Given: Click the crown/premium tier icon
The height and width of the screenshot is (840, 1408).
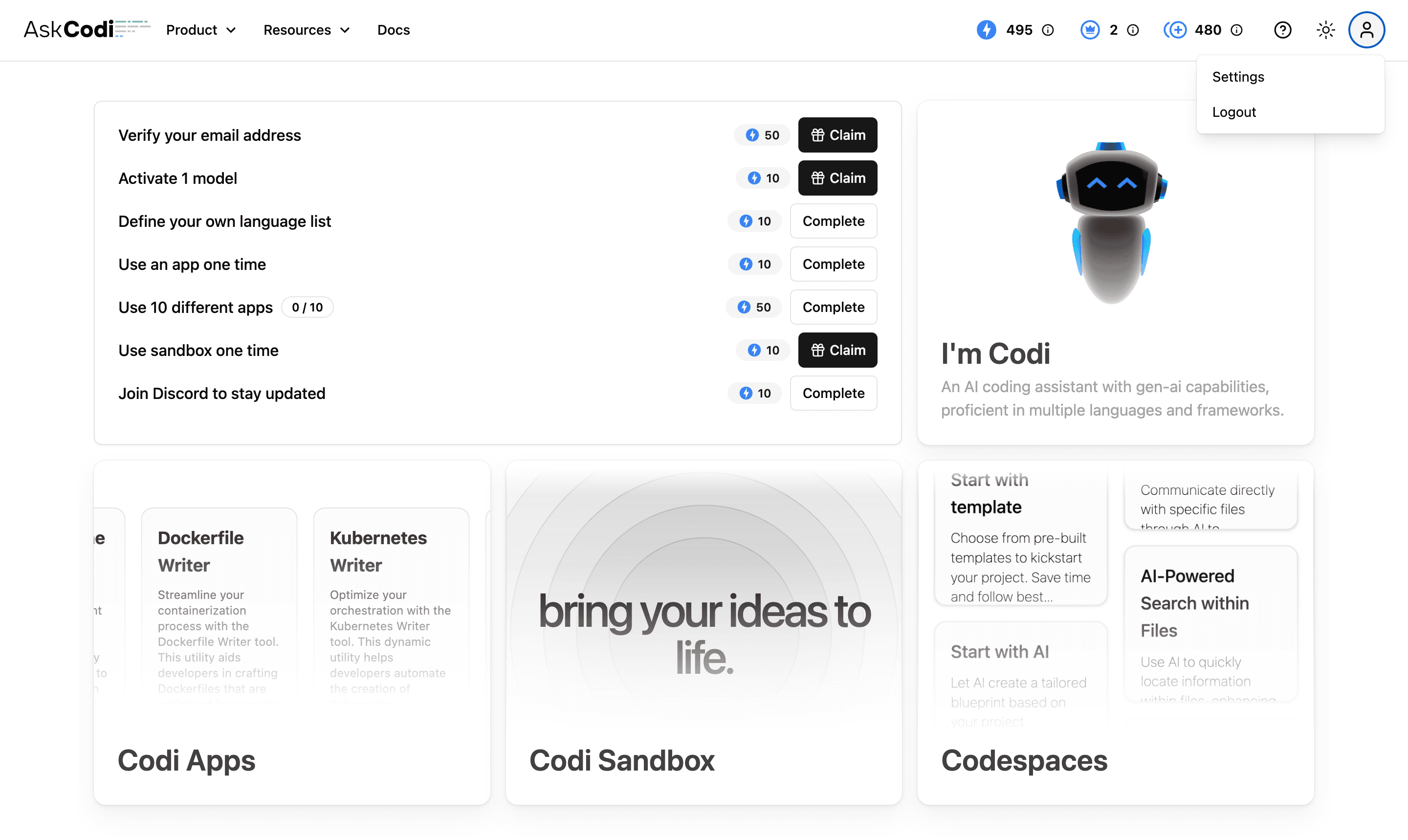Looking at the screenshot, I should pos(1090,30).
